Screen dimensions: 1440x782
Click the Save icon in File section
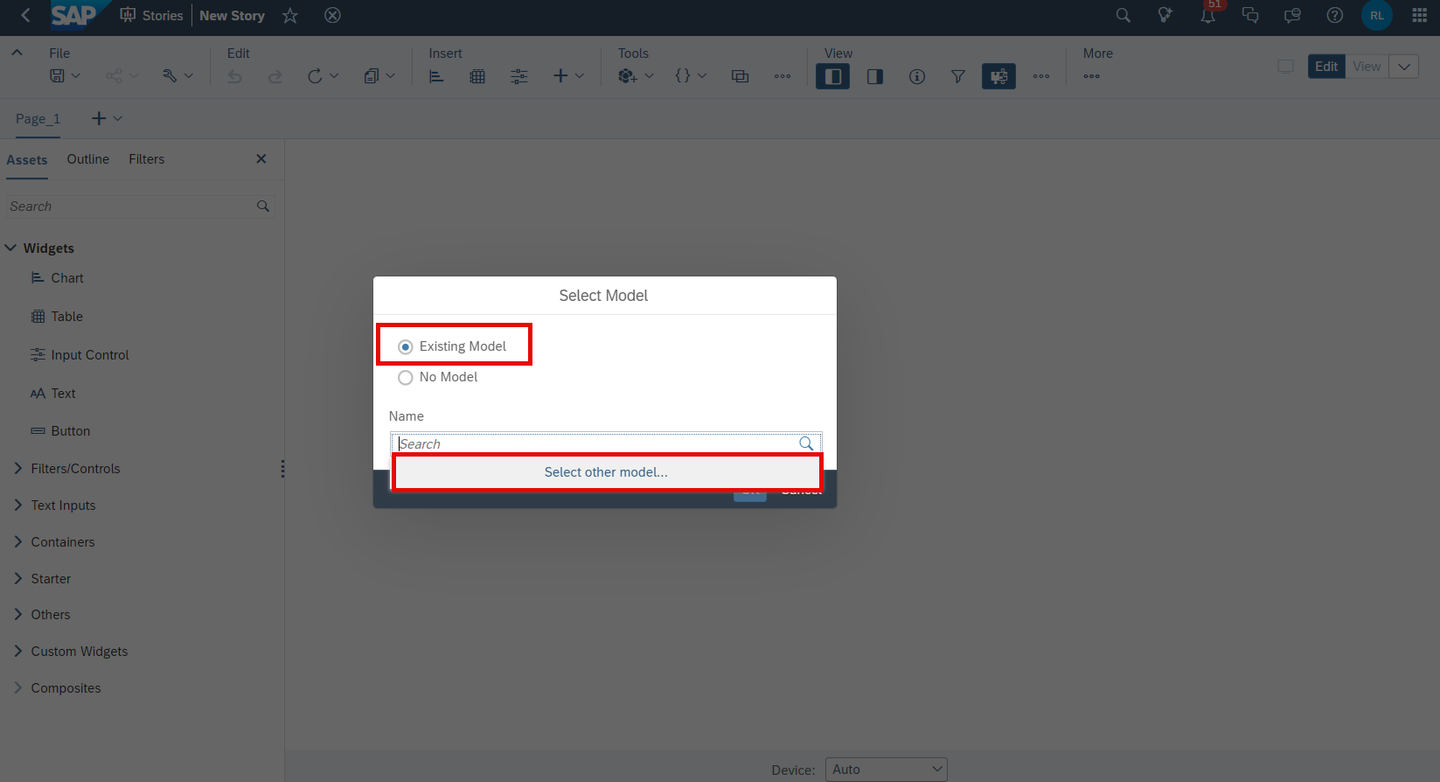57,76
